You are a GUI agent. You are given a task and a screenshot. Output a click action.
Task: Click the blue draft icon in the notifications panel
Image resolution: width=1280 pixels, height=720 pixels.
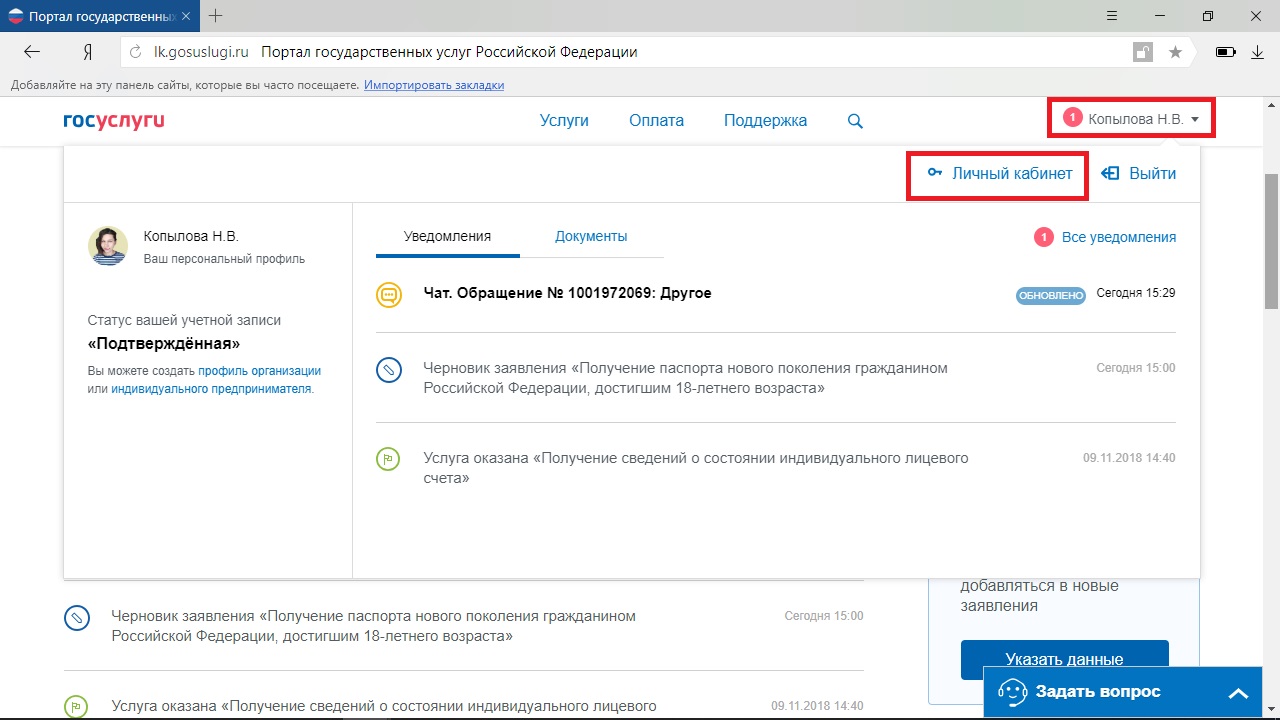coord(389,370)
